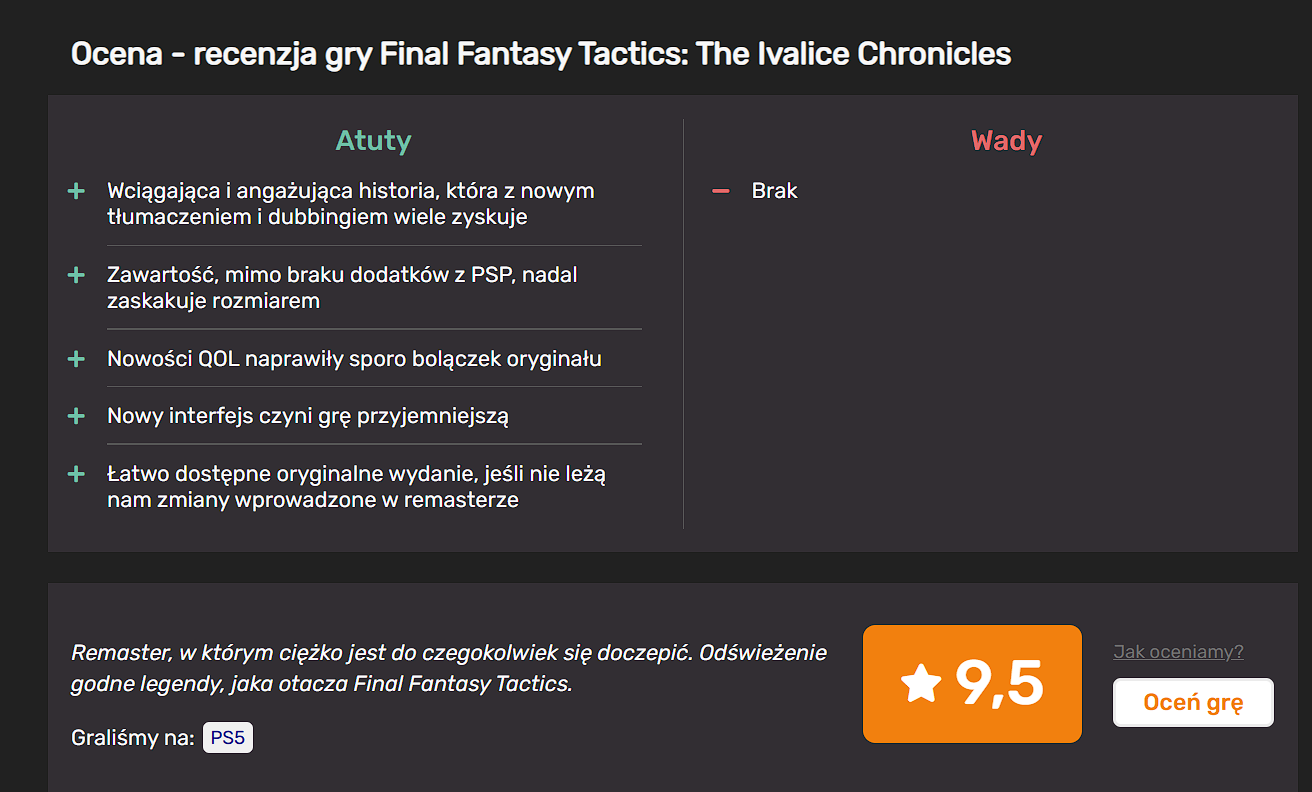The height and width of the screenshot is (792, 1312).
Task: Click the white star icon in the rating box
Action: click(x=921, y=685)
